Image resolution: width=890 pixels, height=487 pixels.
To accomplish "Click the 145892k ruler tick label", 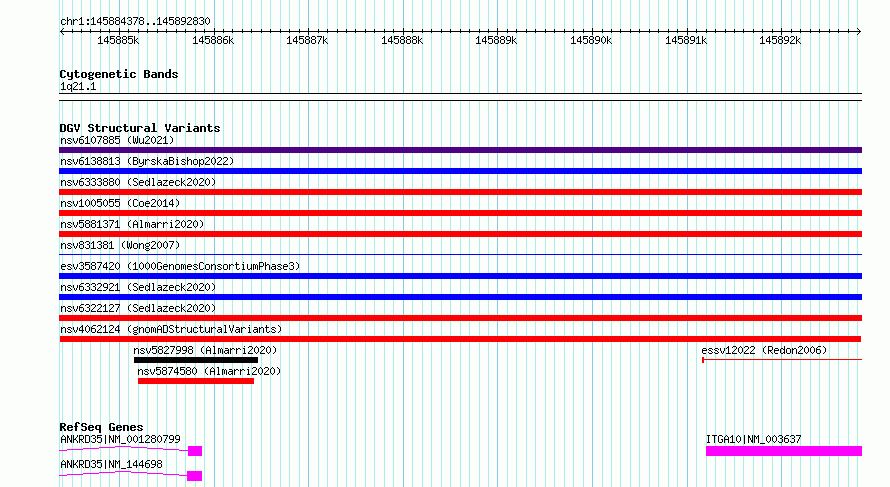I will 780,40.
